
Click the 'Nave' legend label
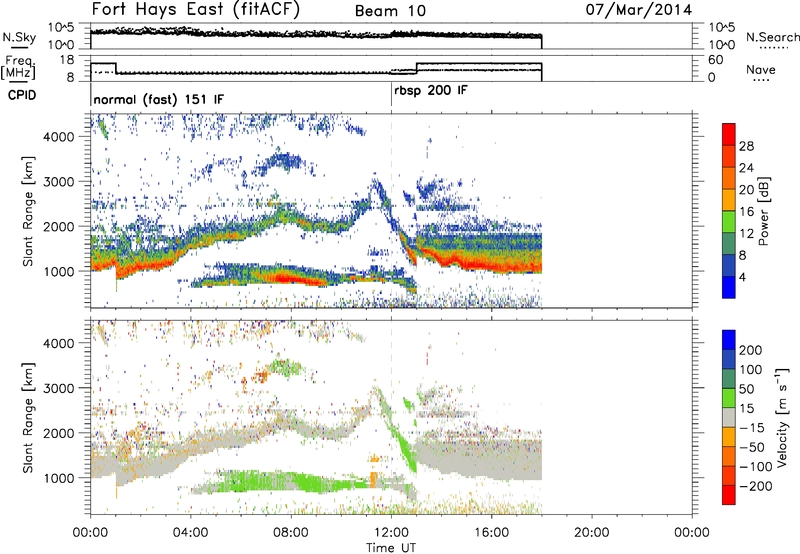(761, 70)
